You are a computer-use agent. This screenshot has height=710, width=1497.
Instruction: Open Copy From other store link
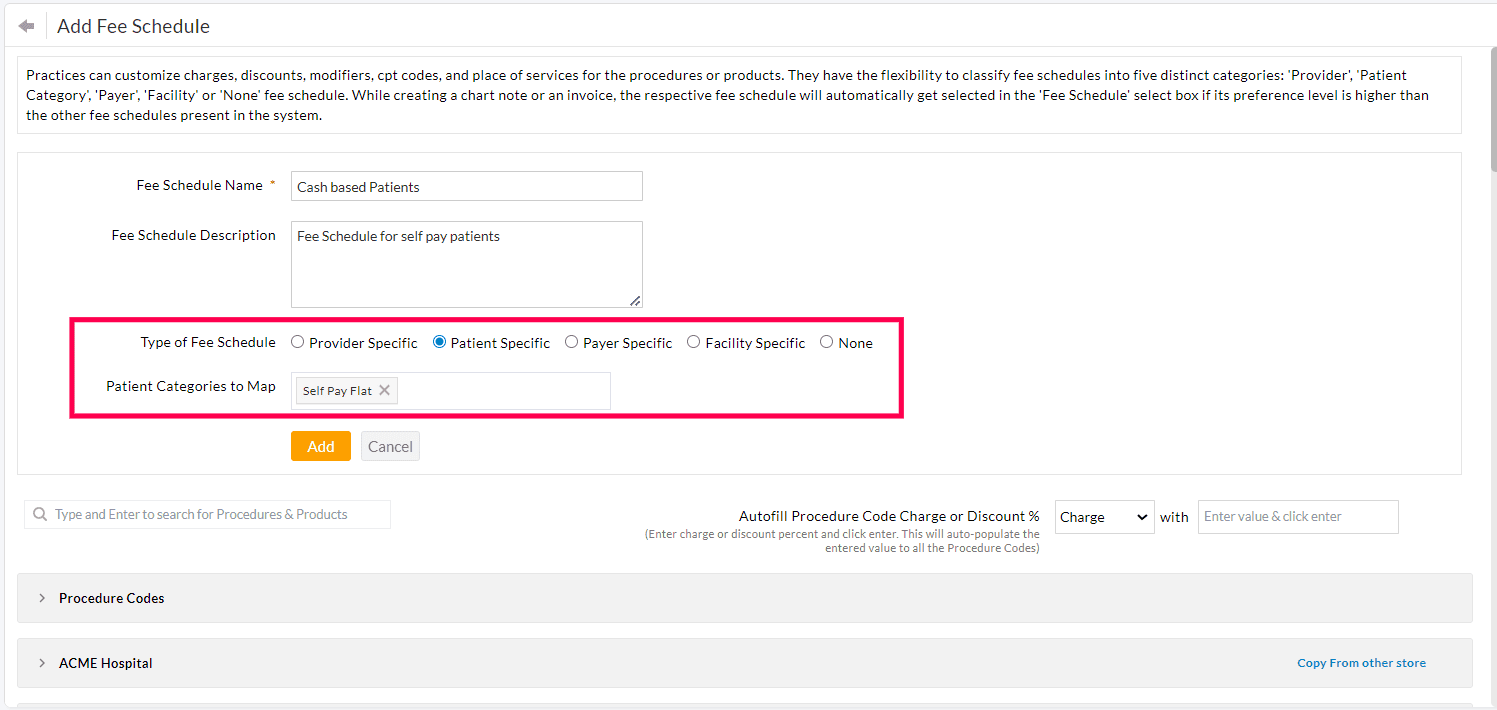1361,662
